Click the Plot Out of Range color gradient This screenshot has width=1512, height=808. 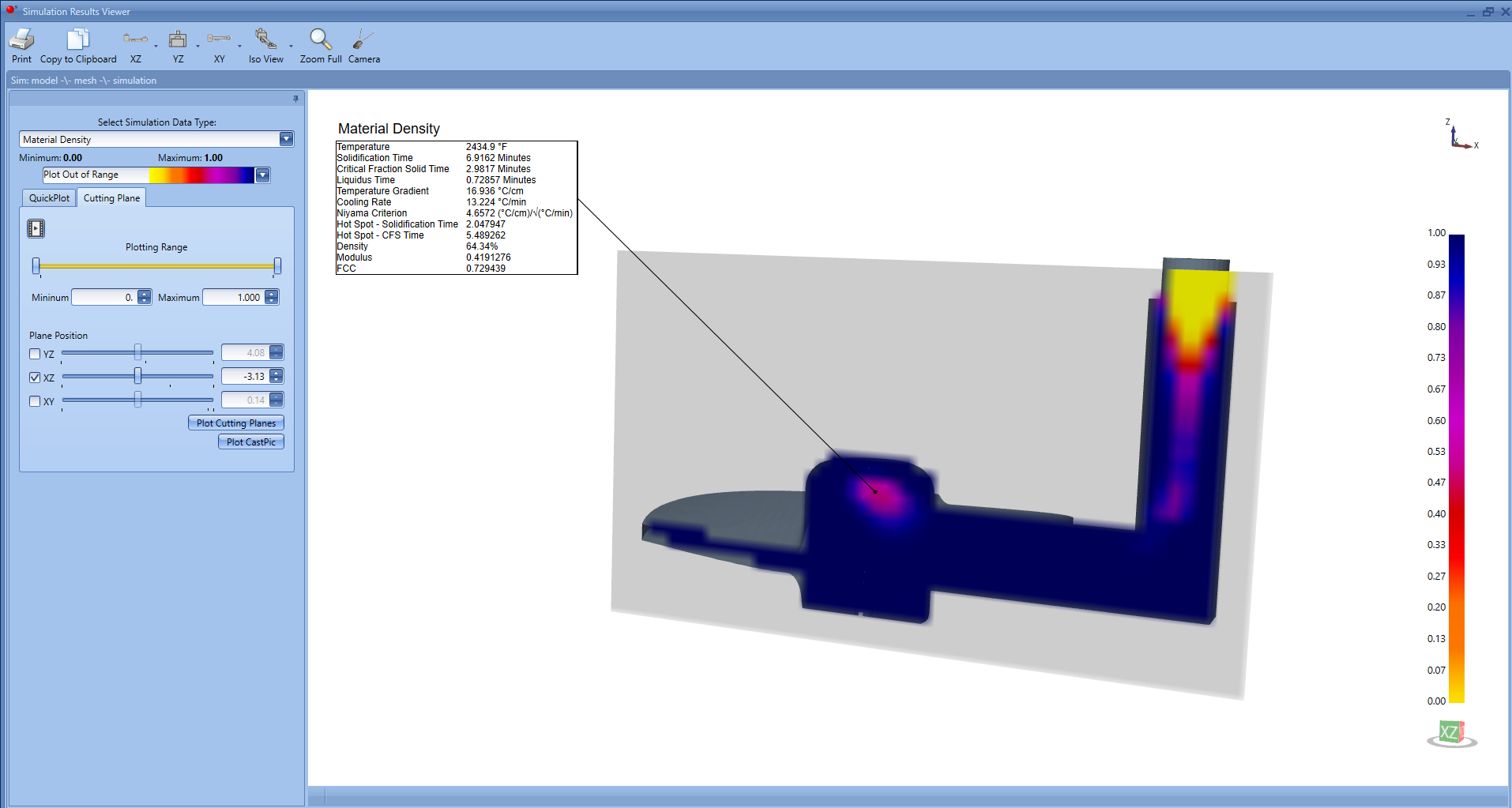click(x=201, y=175)
